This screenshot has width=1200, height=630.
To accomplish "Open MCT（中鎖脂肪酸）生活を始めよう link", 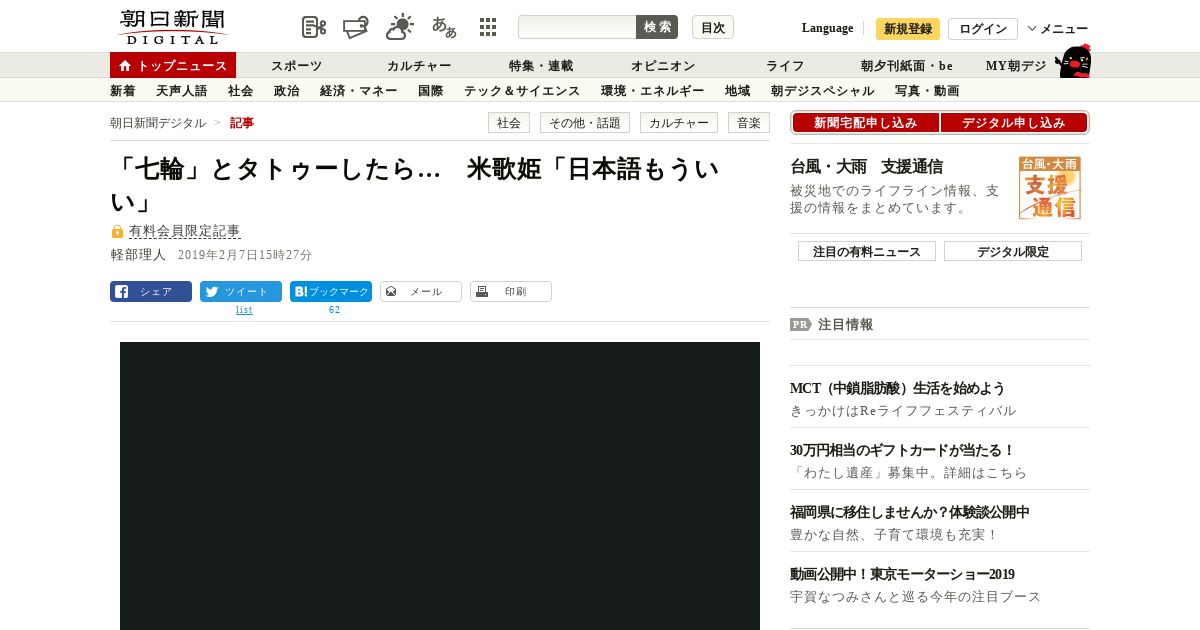I will click(x=897, y=388).
